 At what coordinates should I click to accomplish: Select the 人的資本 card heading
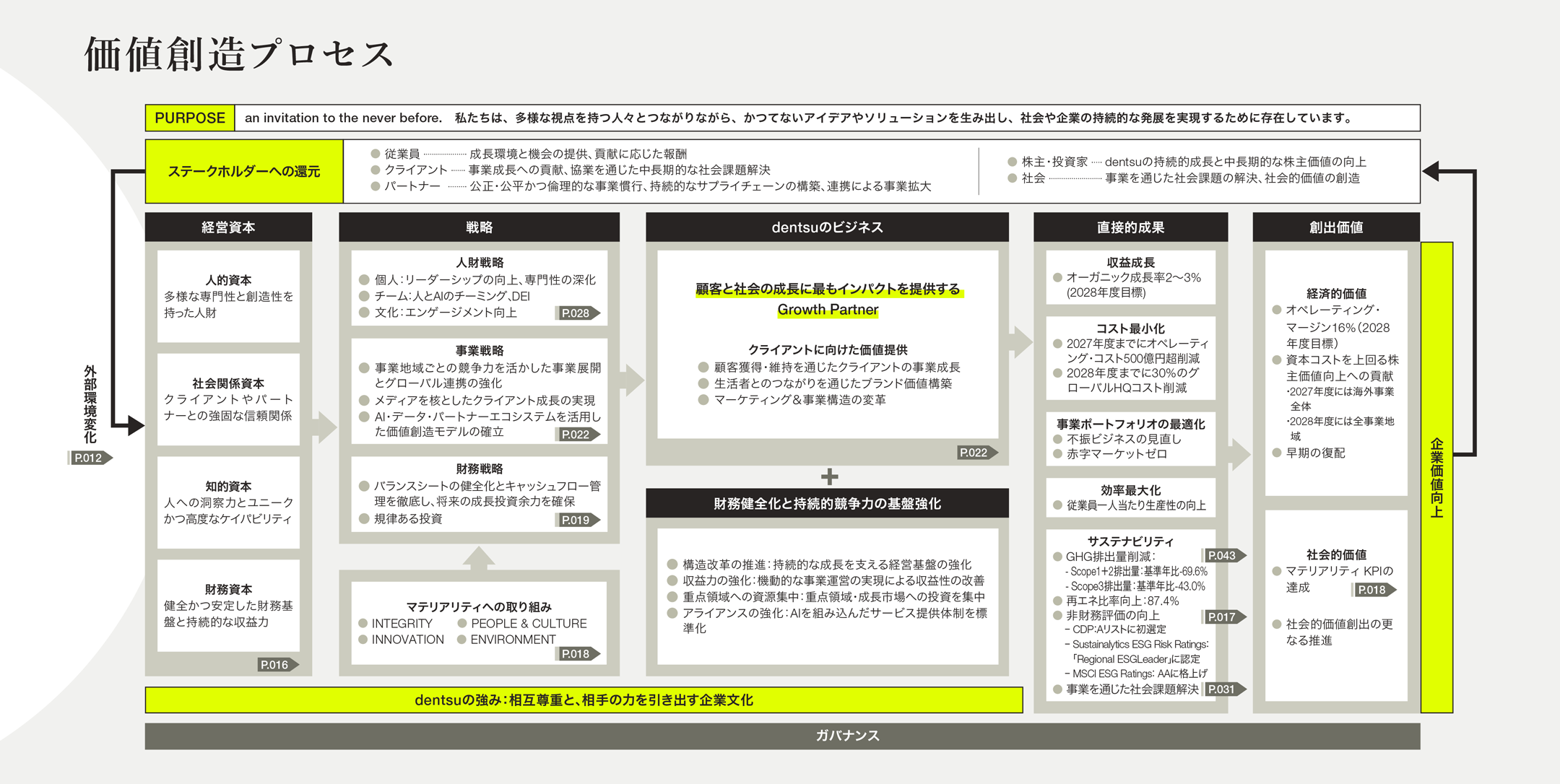[x=228, y=280]
